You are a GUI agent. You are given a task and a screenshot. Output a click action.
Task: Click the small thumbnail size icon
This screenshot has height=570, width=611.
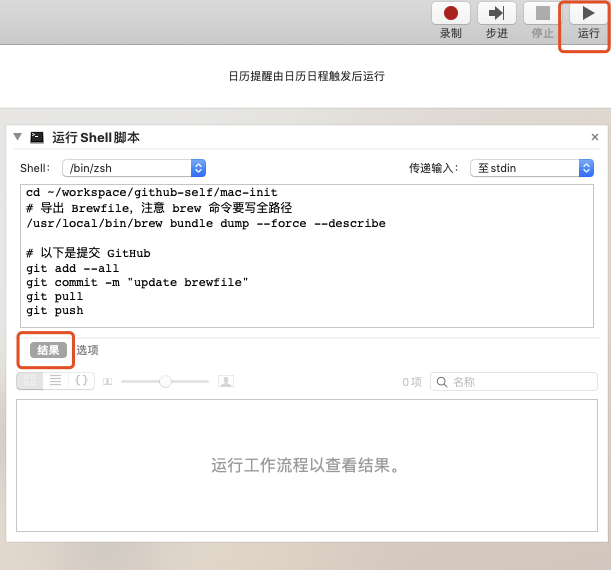(x=107, y=381)
